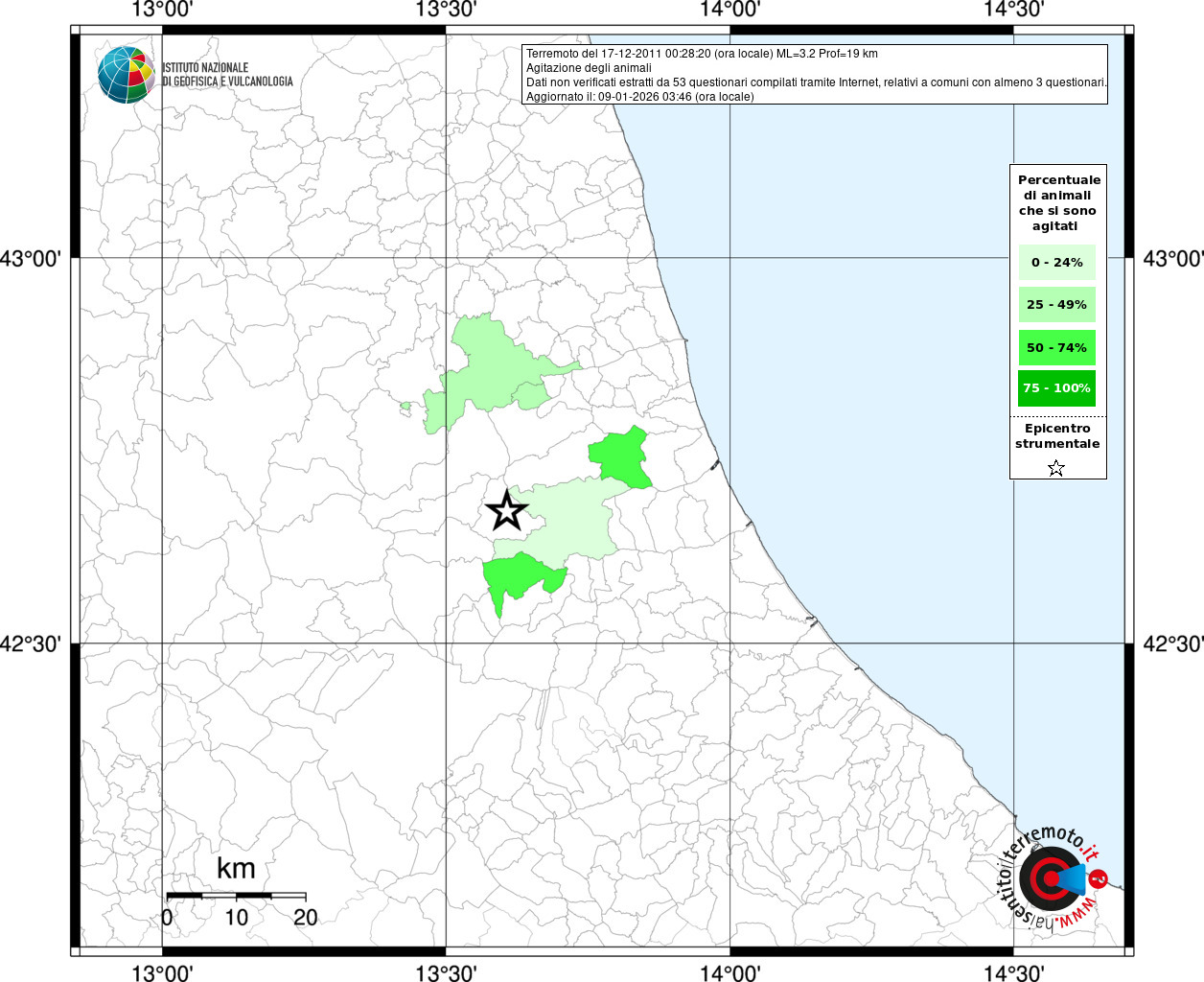Image resolution: width=1204 pixels, height=982 pixels.
Task: Click the "Agitazione degli animali" subtitle
Action: click(x=589, y=68)
